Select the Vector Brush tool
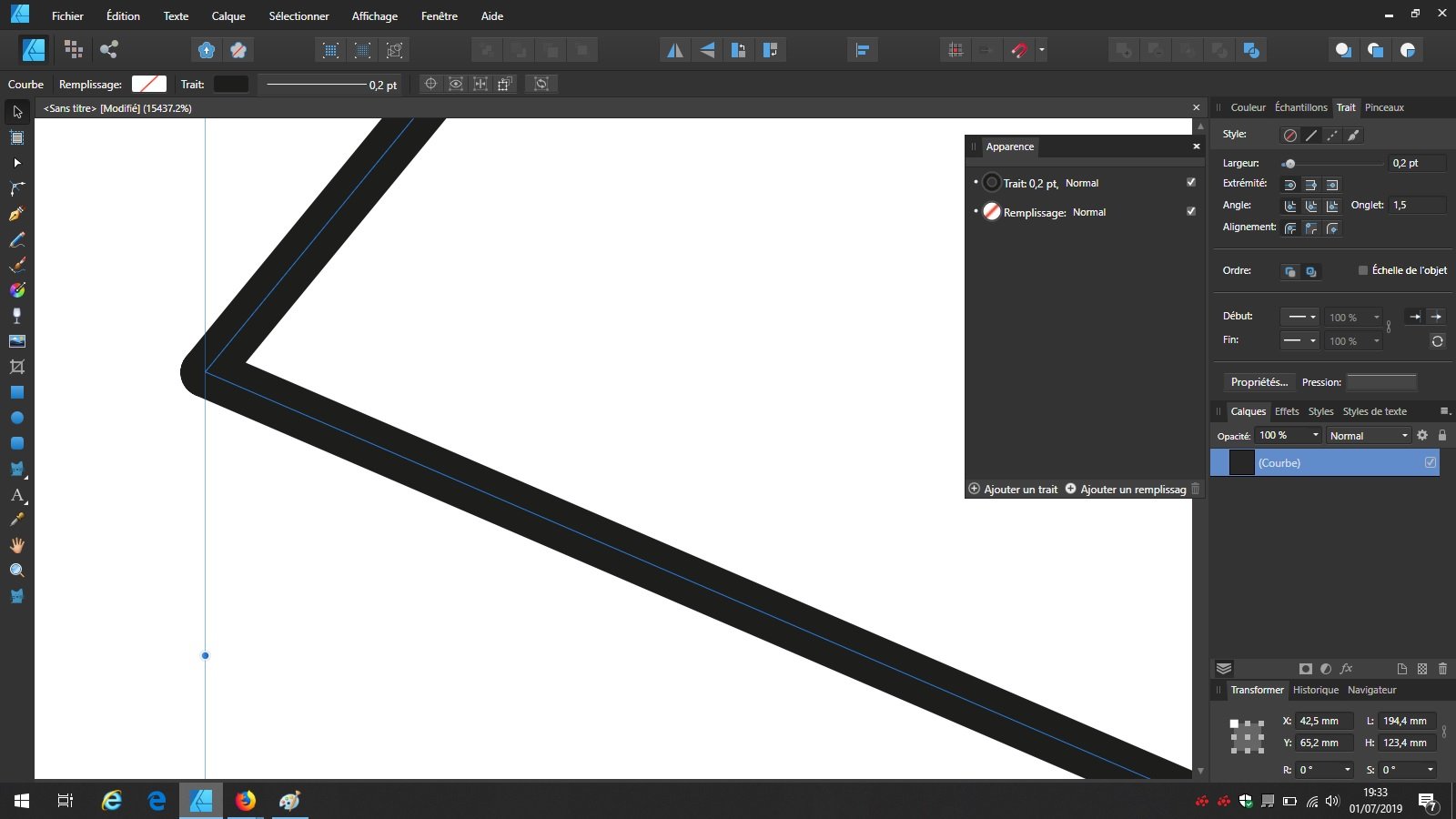Image resolution: width=1456 pixels, height=819 pixels. [16, 265]
